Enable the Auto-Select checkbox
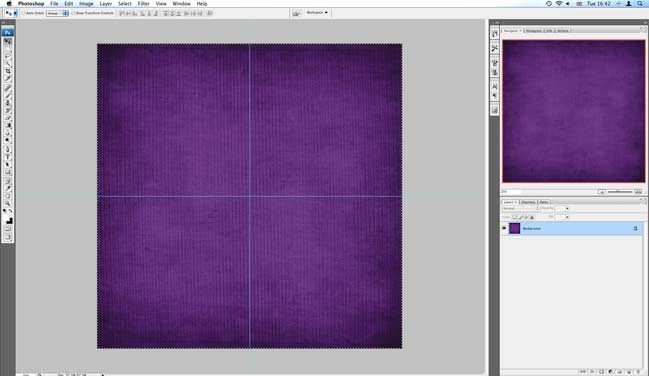649x376 pixels. coord(24,13)
